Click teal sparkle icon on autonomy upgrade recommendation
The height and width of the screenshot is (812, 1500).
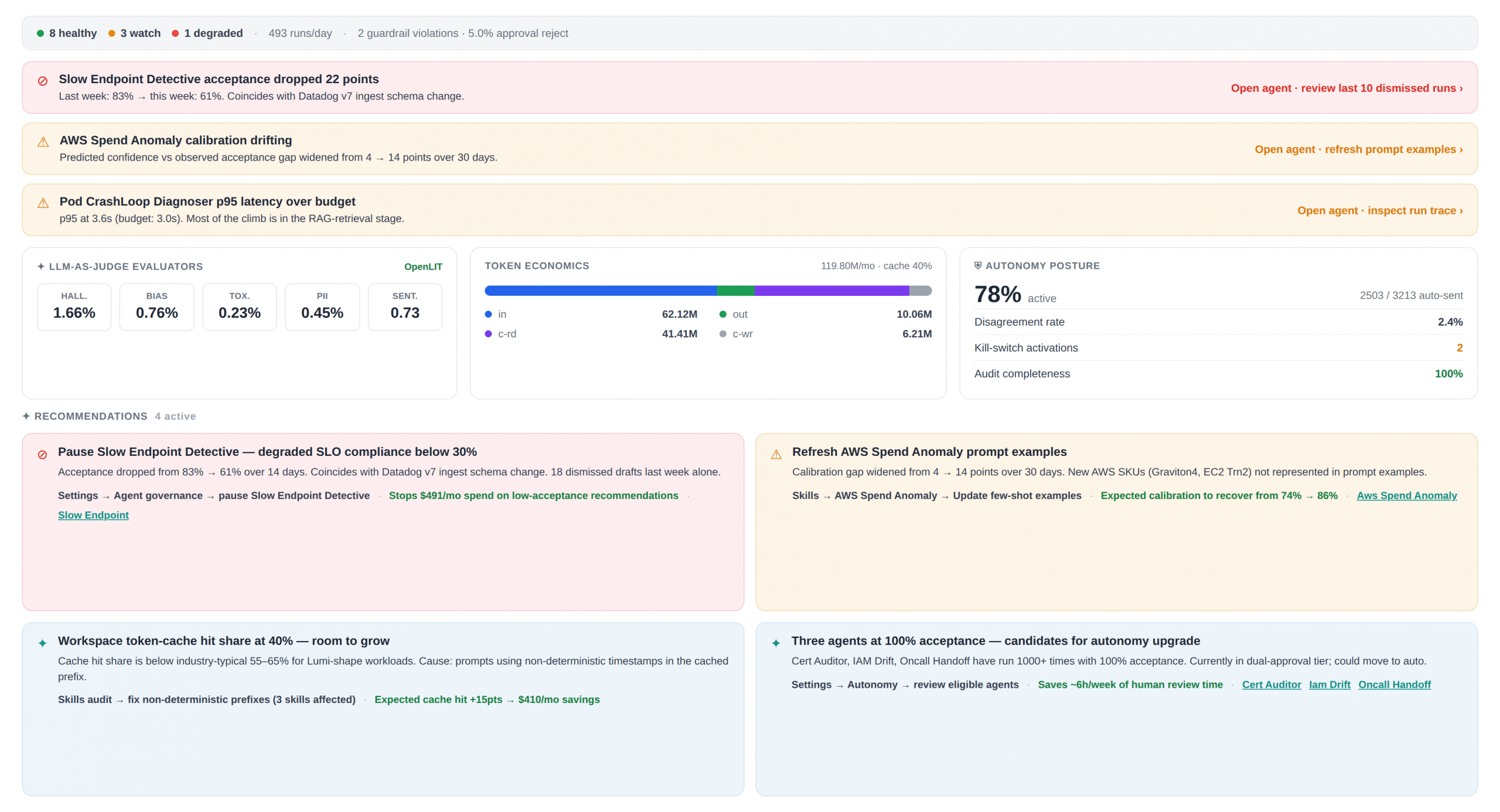click(x=776, y=643)
